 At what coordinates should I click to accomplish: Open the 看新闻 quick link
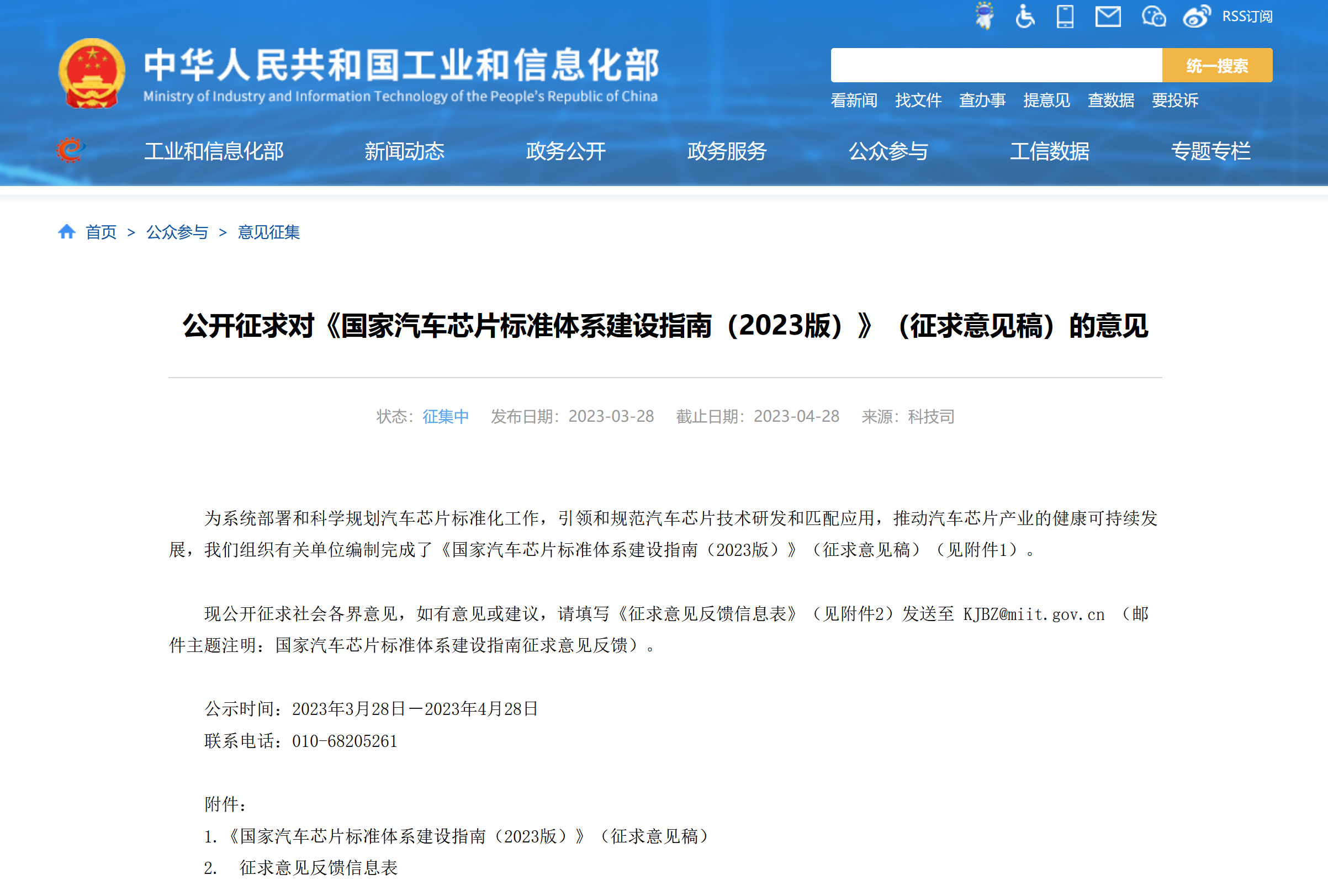(x=854, y=100)
